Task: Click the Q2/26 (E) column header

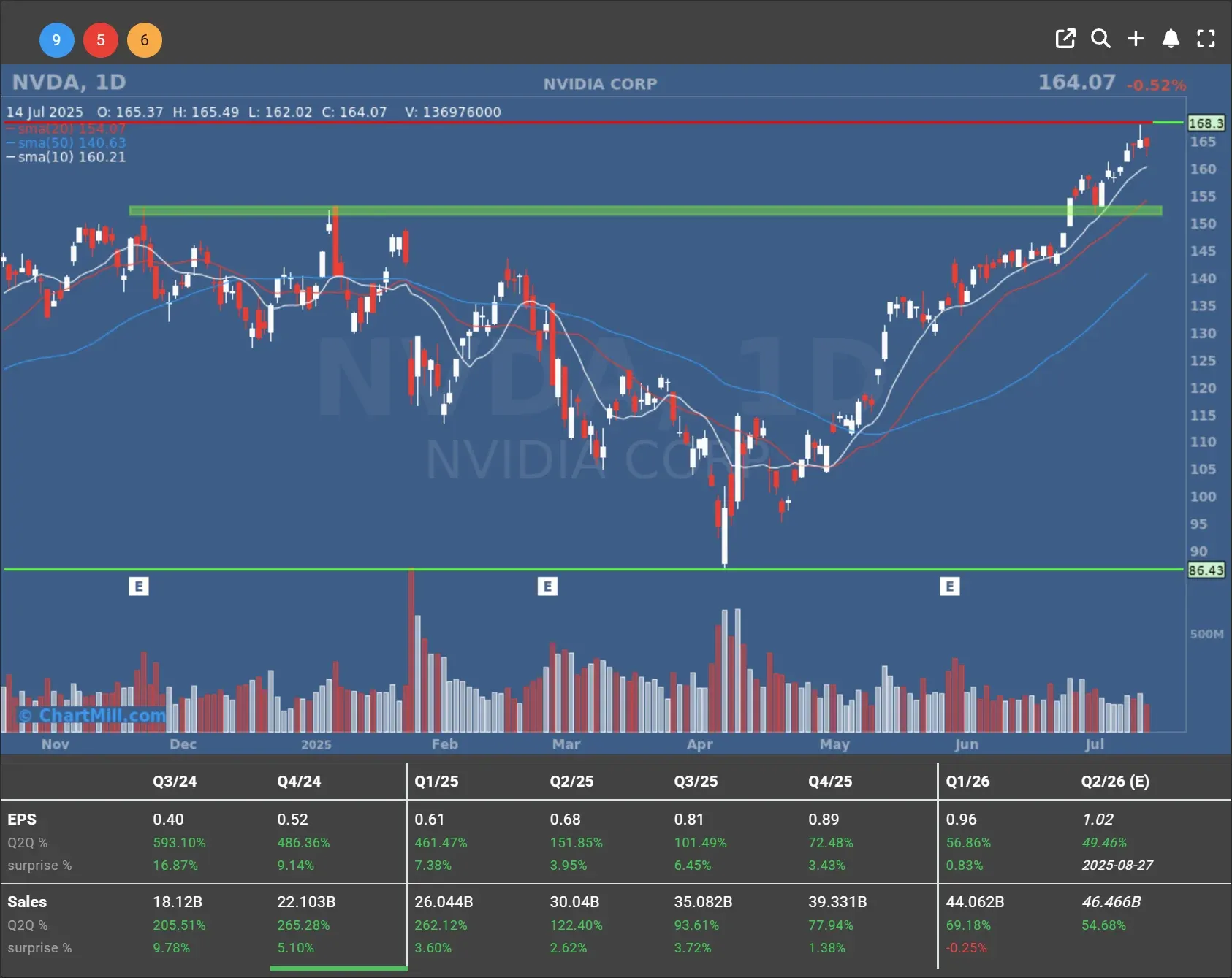Action: coord(1115,781)
